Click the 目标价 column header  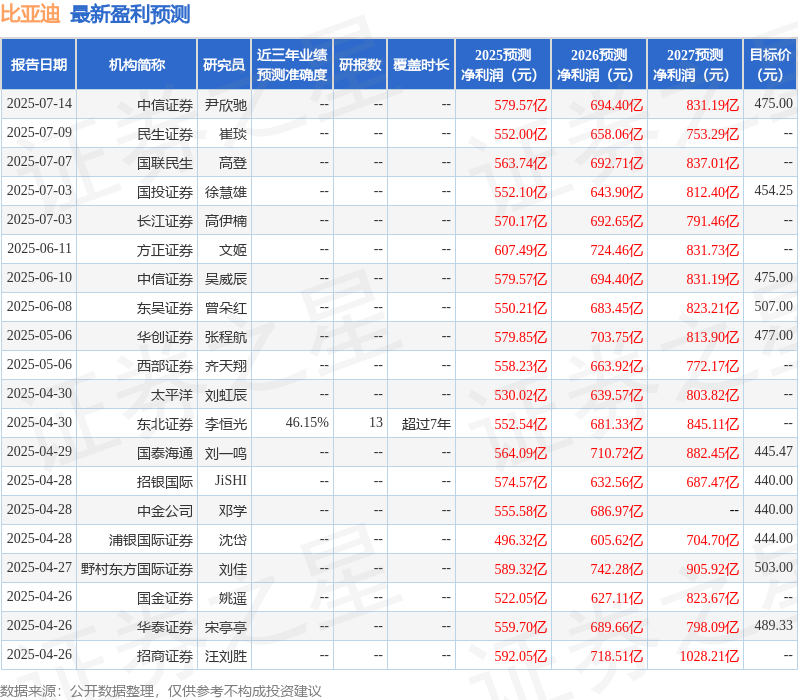(x=771, y=65)
